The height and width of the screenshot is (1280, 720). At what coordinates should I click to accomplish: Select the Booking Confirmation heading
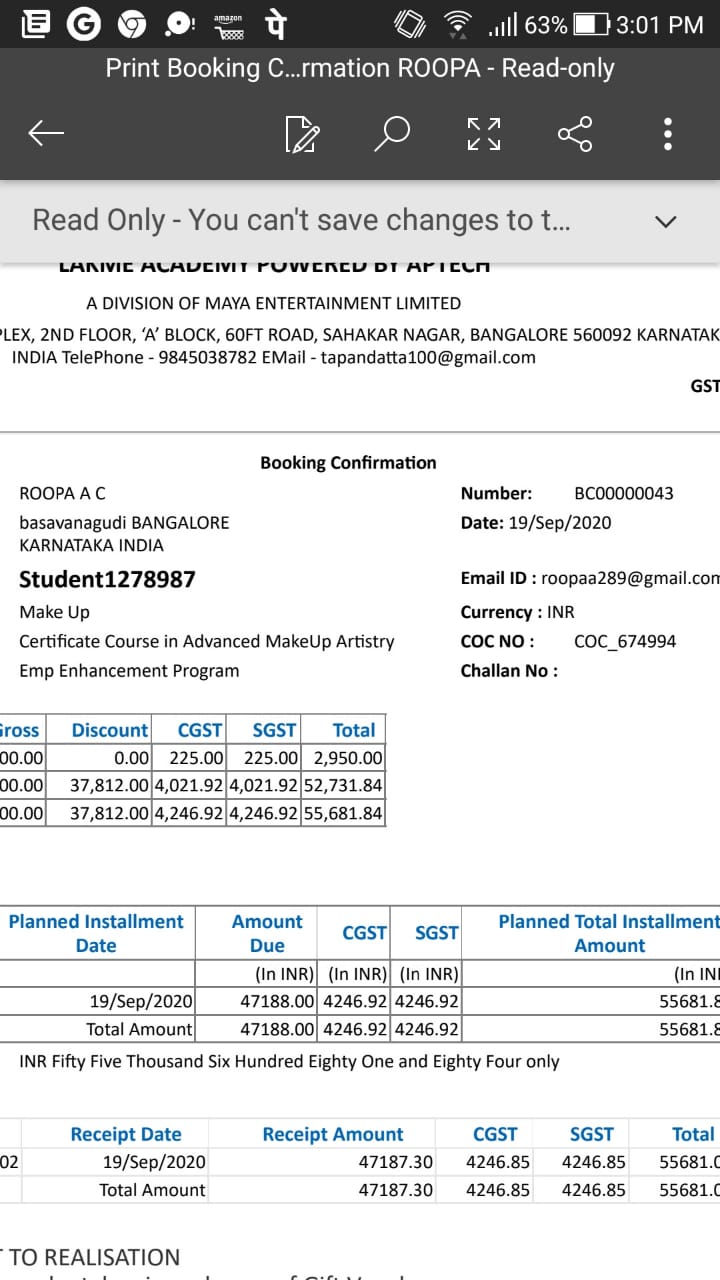click(348, 463)
